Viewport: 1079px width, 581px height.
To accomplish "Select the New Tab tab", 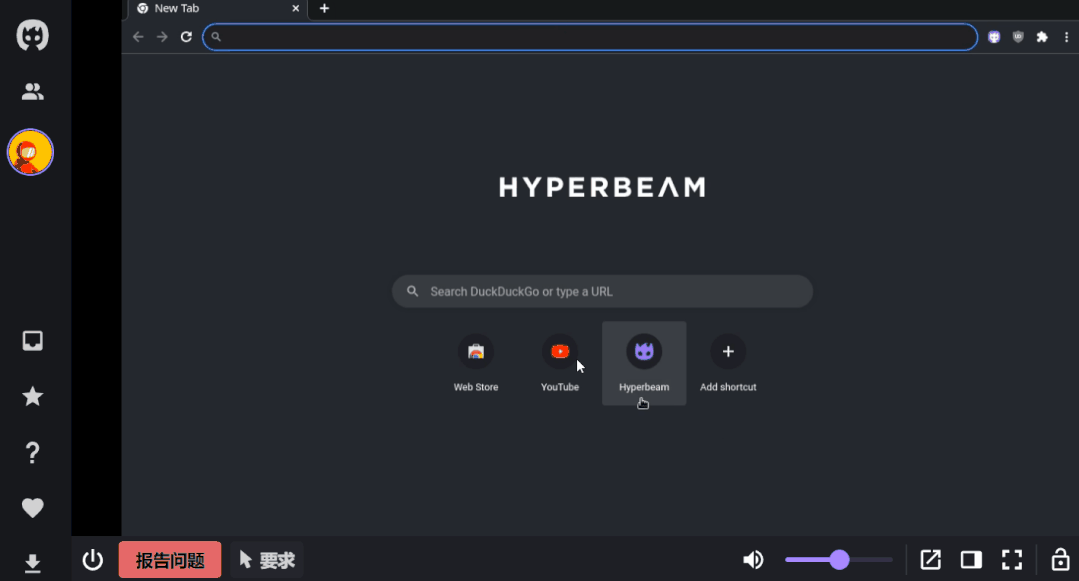I will pyautogui.click(x=217, y=9).
